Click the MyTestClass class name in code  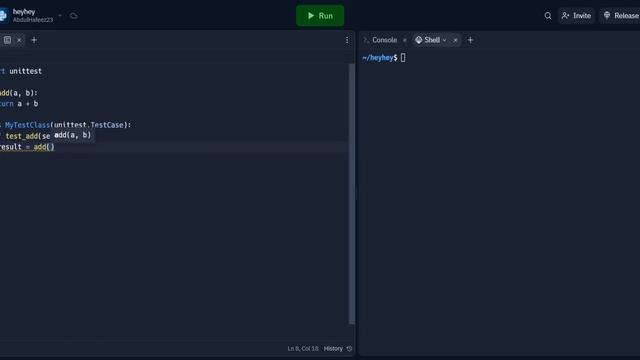coord(27,125)
